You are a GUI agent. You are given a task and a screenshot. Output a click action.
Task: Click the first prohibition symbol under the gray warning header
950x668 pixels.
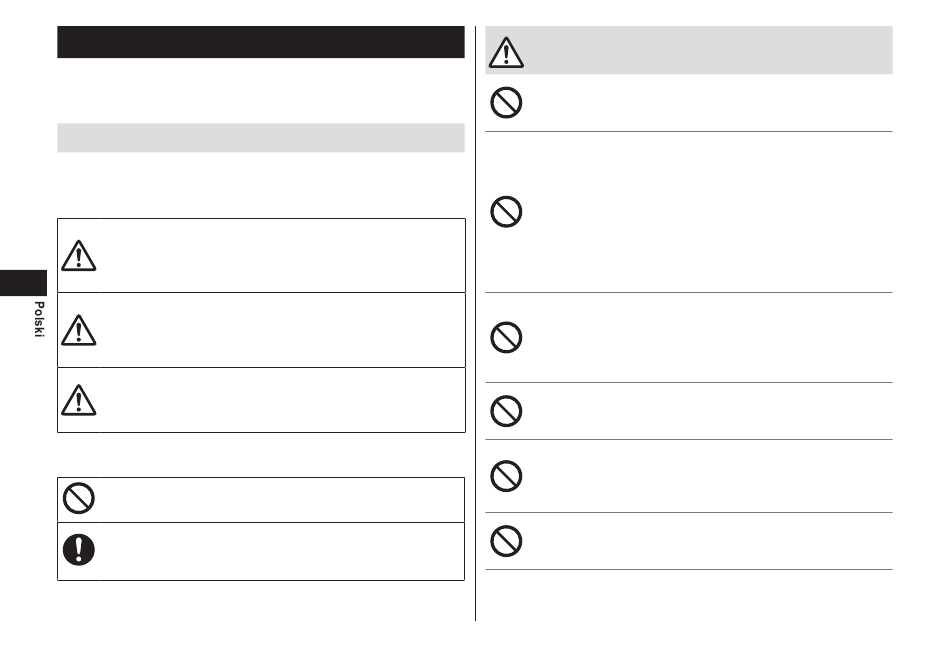pyautogui.click(x=506, y=102)
